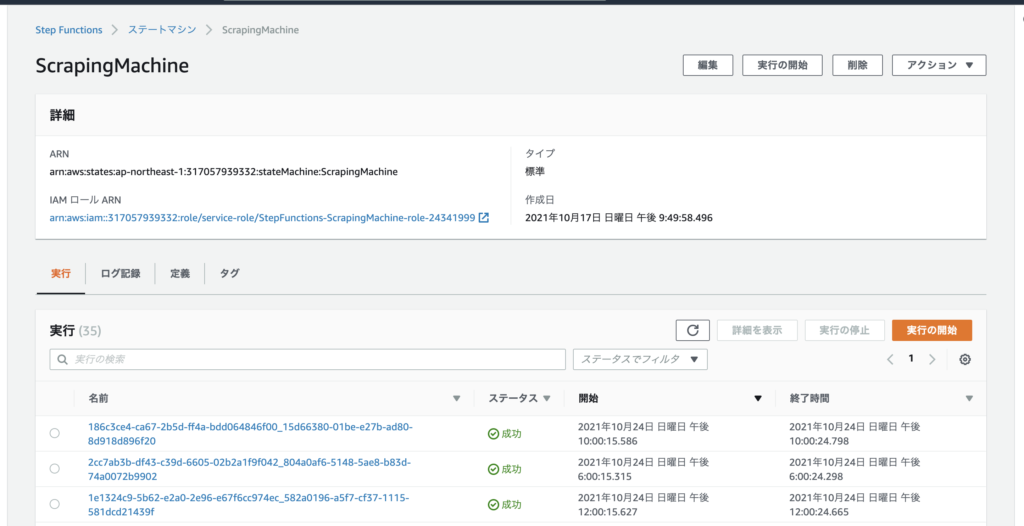Switch to the ログ記録 tab
The width and height of the screenshot is (1024, 526).
120,274
